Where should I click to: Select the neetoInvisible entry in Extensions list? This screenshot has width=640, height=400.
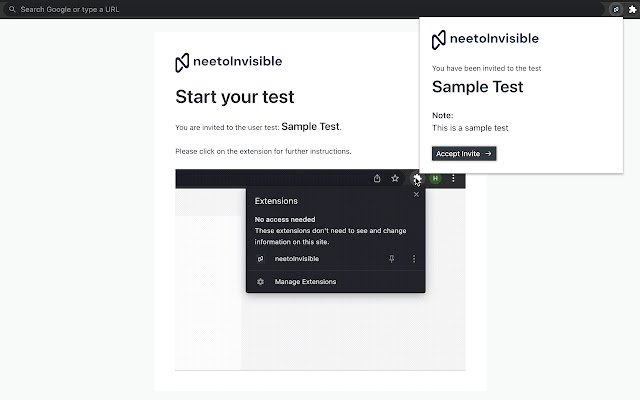[297, 259]
